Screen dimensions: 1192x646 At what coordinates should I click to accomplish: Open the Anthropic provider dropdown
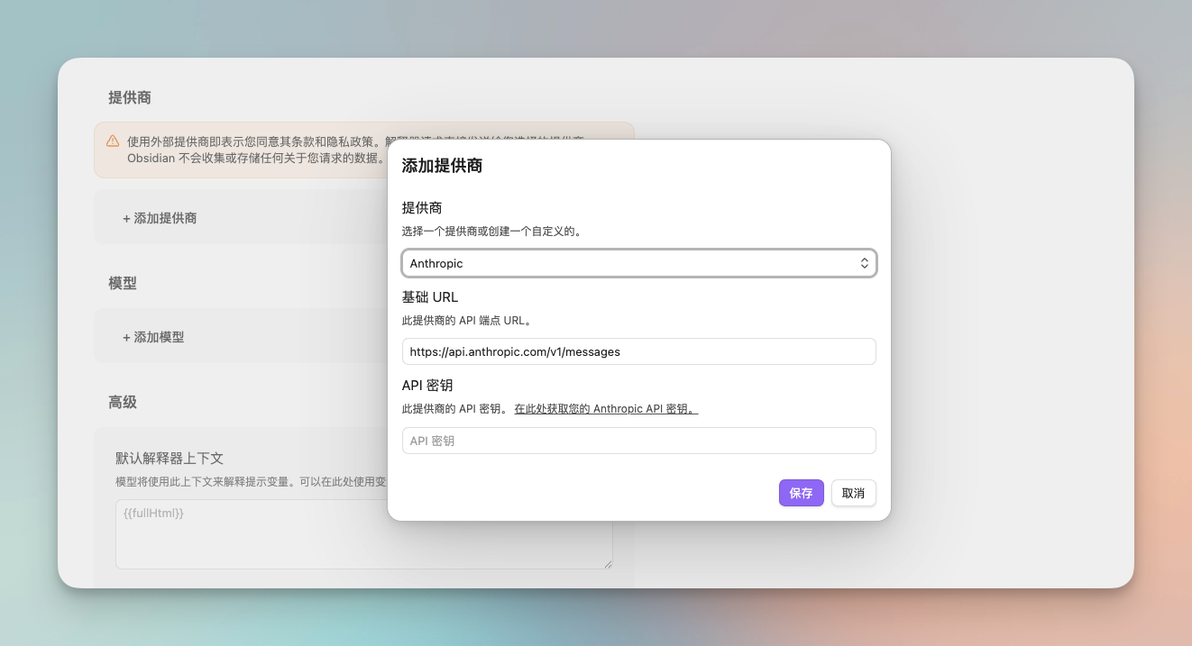(x=639, y=263)
